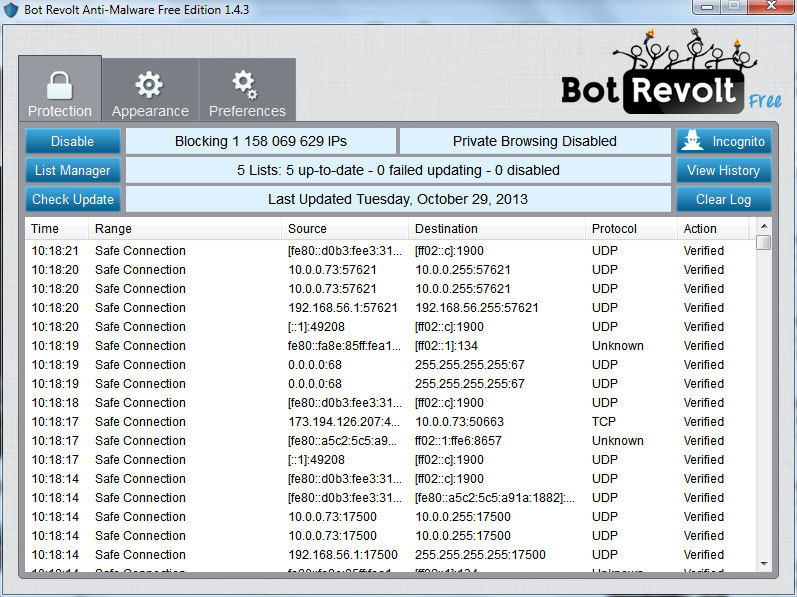The width and height of the screenshot is (797, 597).
Task: Select the TCP protocol cell
Action: 603,422
